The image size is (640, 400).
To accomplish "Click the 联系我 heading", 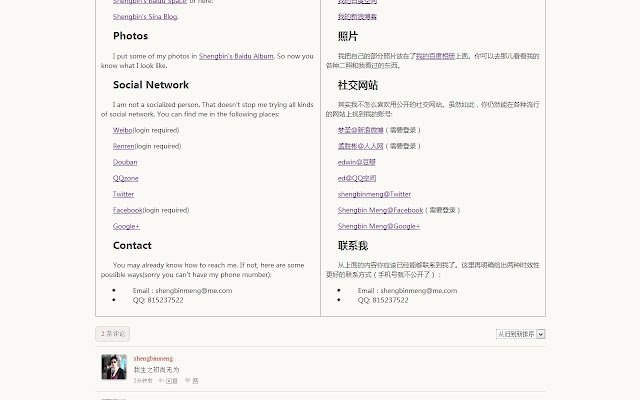I will [x=353, y=245].
